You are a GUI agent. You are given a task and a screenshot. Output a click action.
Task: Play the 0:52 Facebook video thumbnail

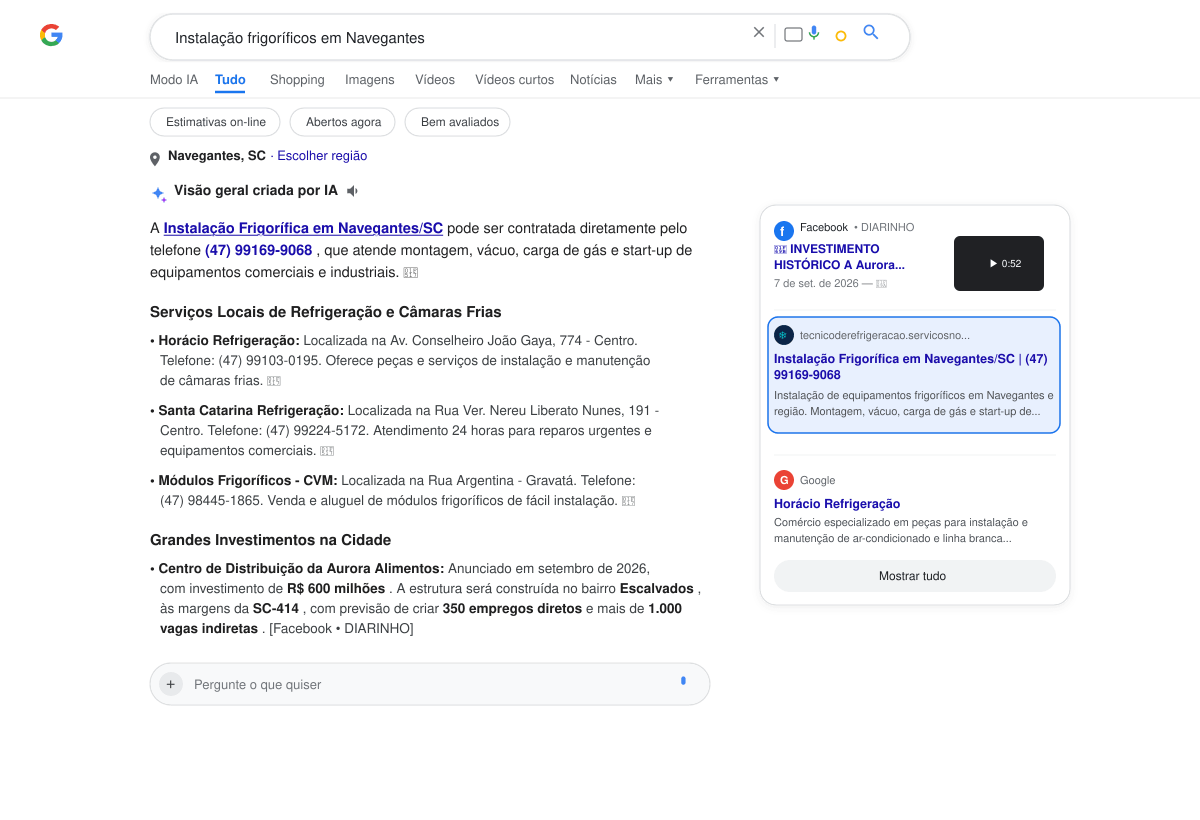(999, 263)
